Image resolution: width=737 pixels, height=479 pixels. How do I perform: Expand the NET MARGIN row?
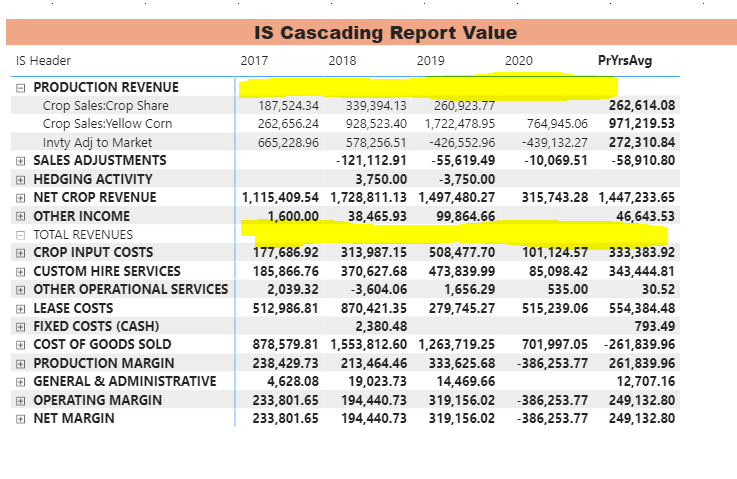click(x=20, y=419)
